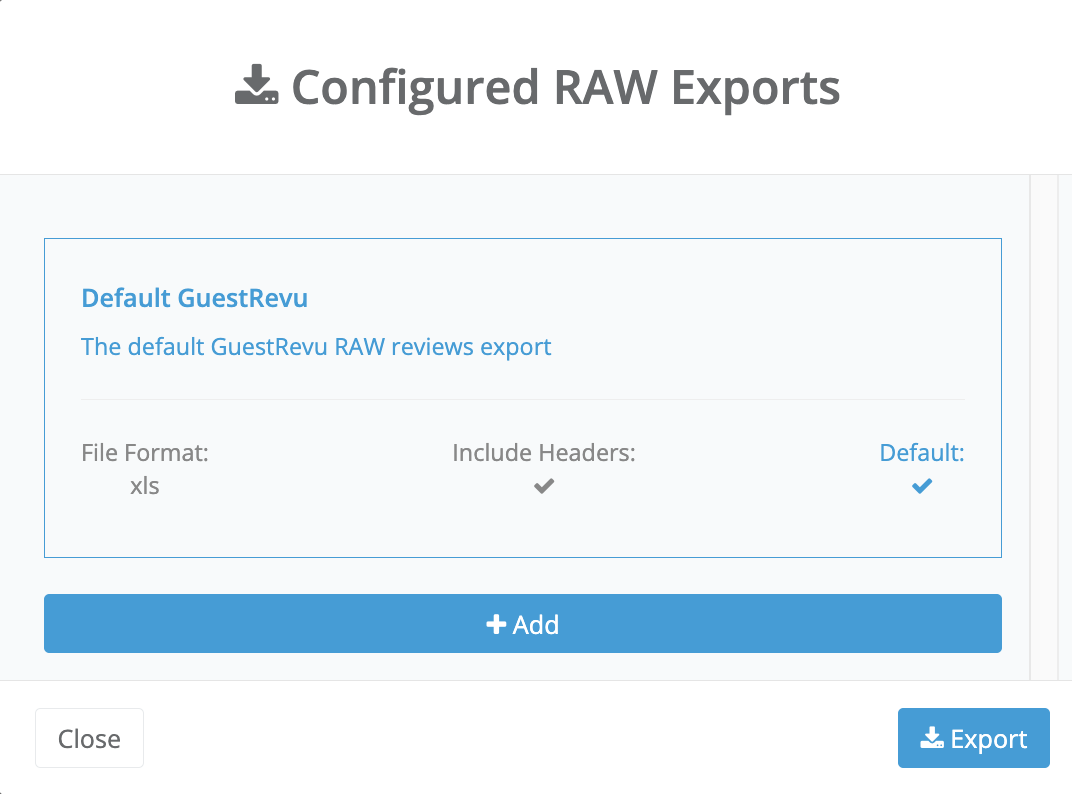Screen dimensions: 1072x794
Task: Click the Include Headers checkmark
Action: (x=544, y=486)
